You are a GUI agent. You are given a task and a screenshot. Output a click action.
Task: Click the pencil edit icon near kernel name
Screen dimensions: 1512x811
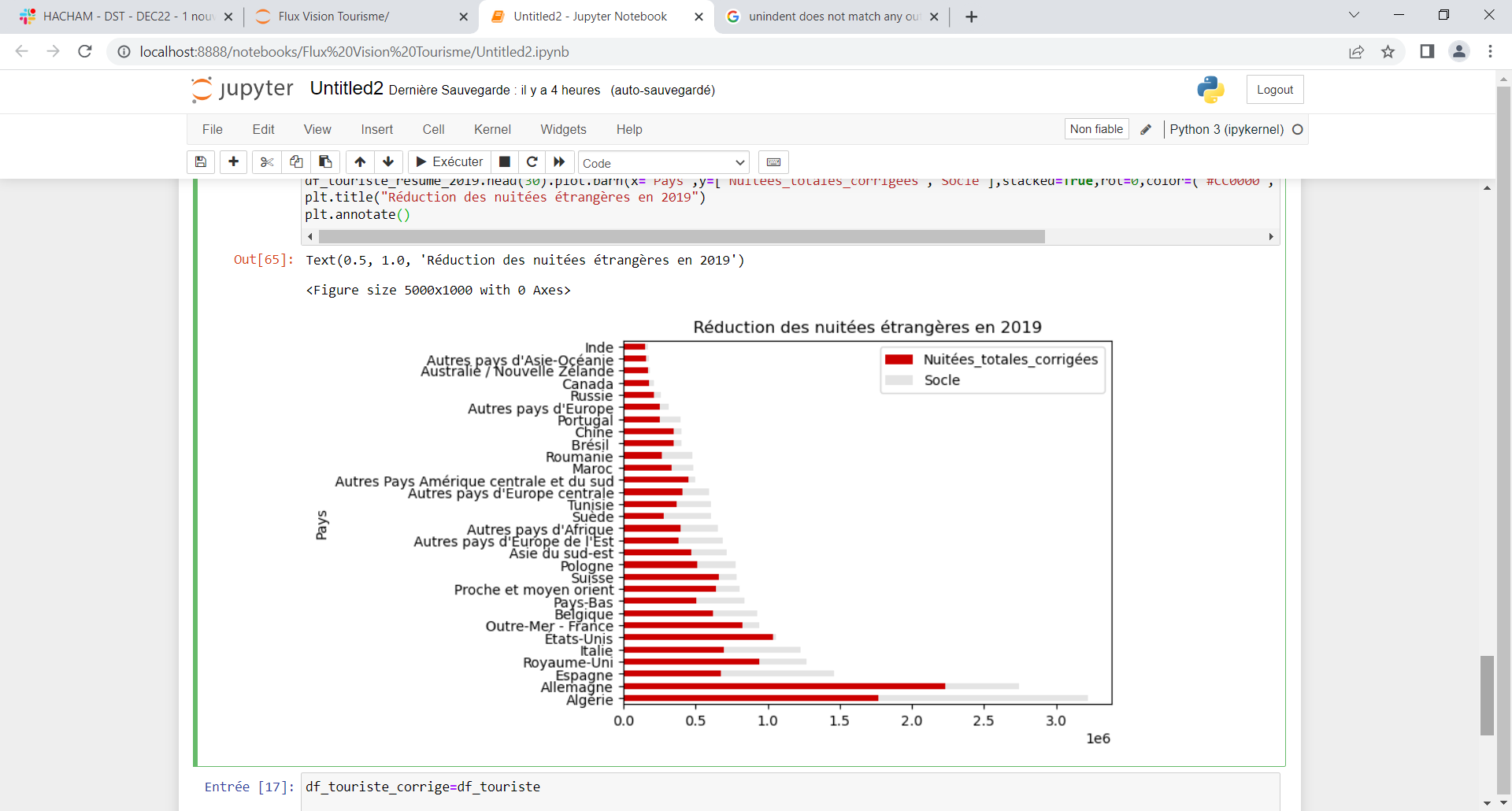point(1146,129)
